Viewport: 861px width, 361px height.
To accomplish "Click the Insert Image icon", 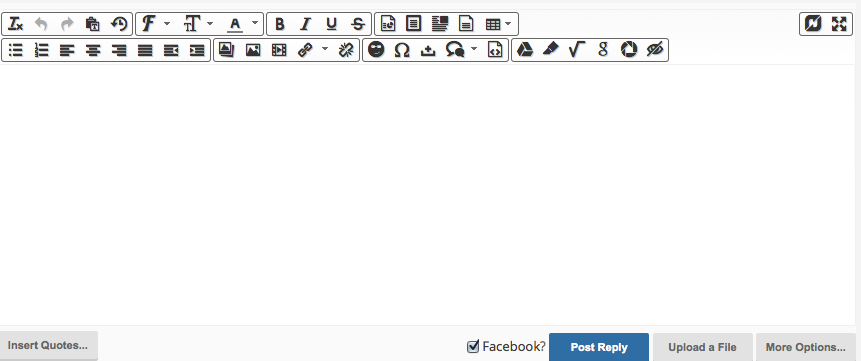I will point(253,50).
